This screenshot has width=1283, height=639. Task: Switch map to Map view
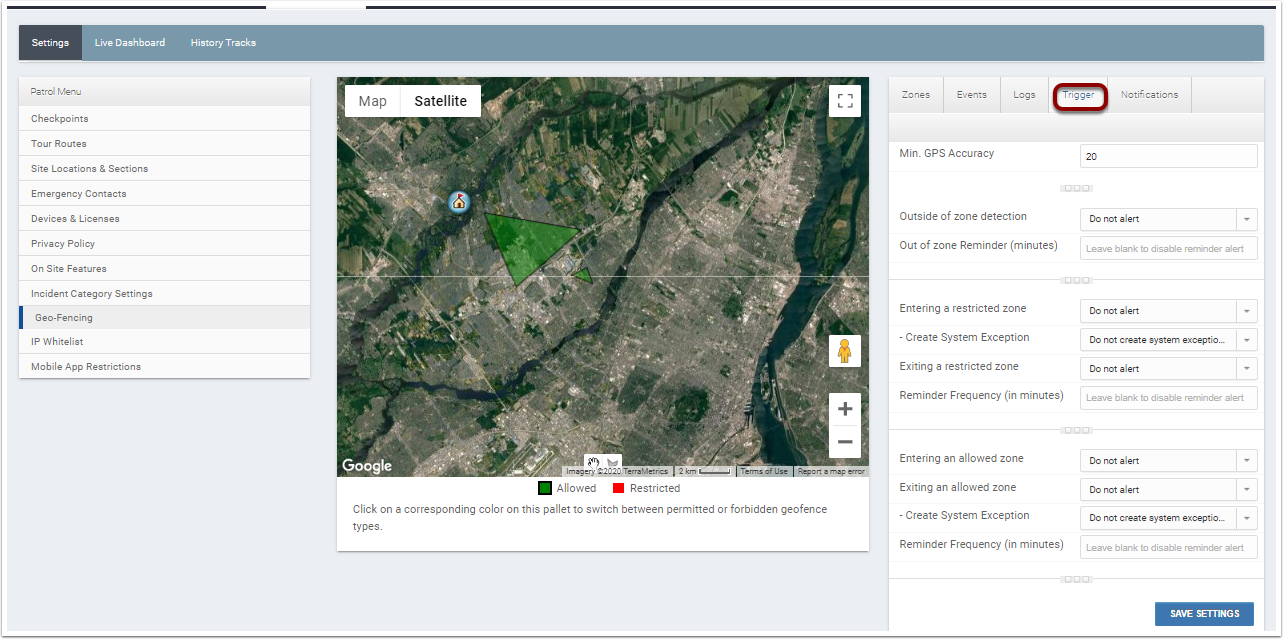click(x=372, y=101)
